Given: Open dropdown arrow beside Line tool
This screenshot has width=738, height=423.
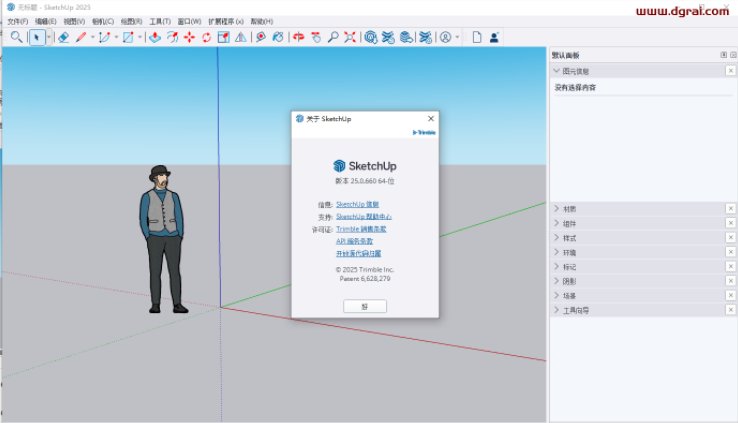Looking at the screenshot, I should [x=93, y=37].
